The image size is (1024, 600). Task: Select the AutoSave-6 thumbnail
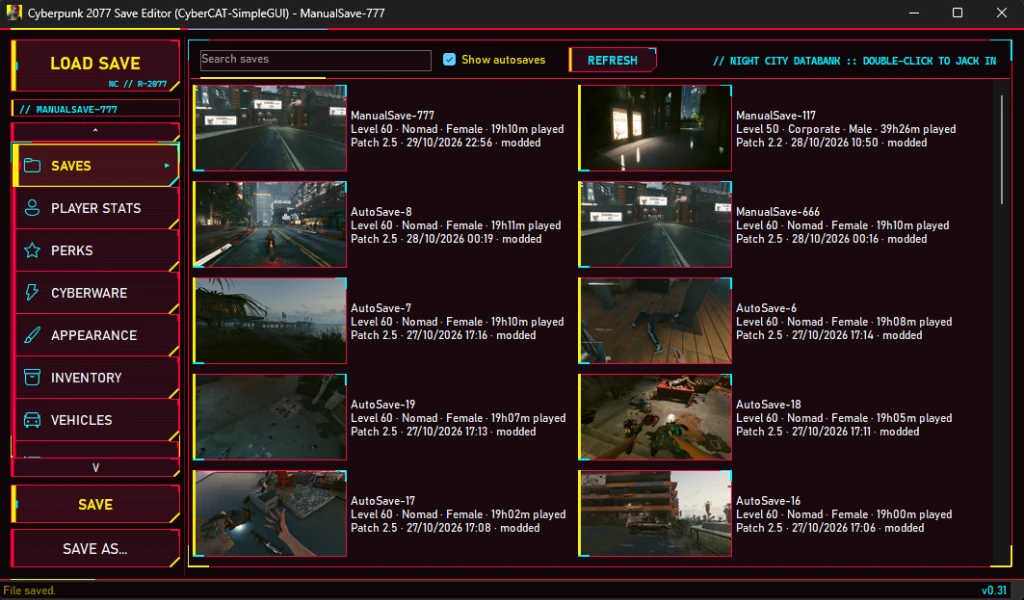coord(655,321)
